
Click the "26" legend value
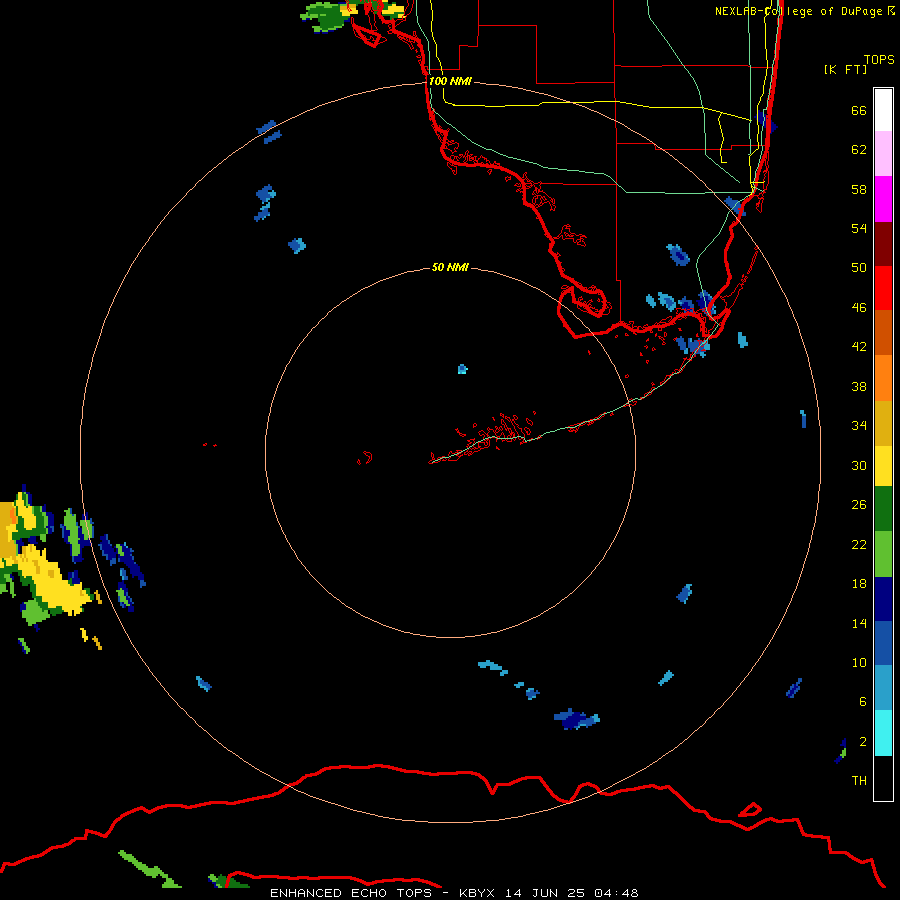point(859,505)
